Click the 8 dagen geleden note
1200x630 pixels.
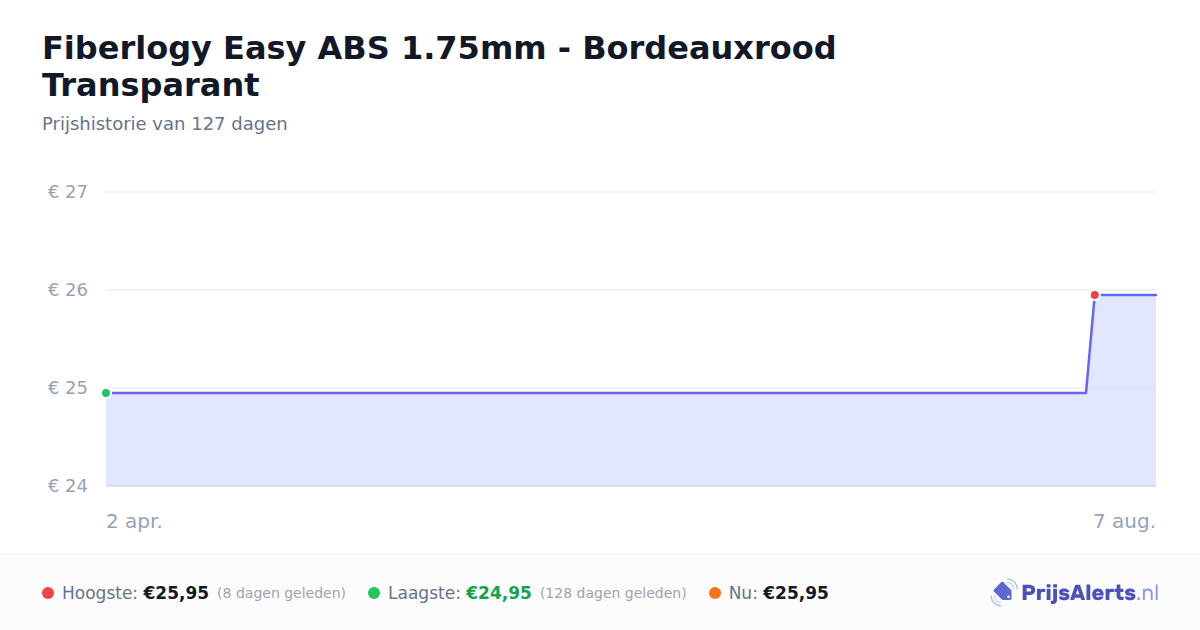[x=281, y=593]
